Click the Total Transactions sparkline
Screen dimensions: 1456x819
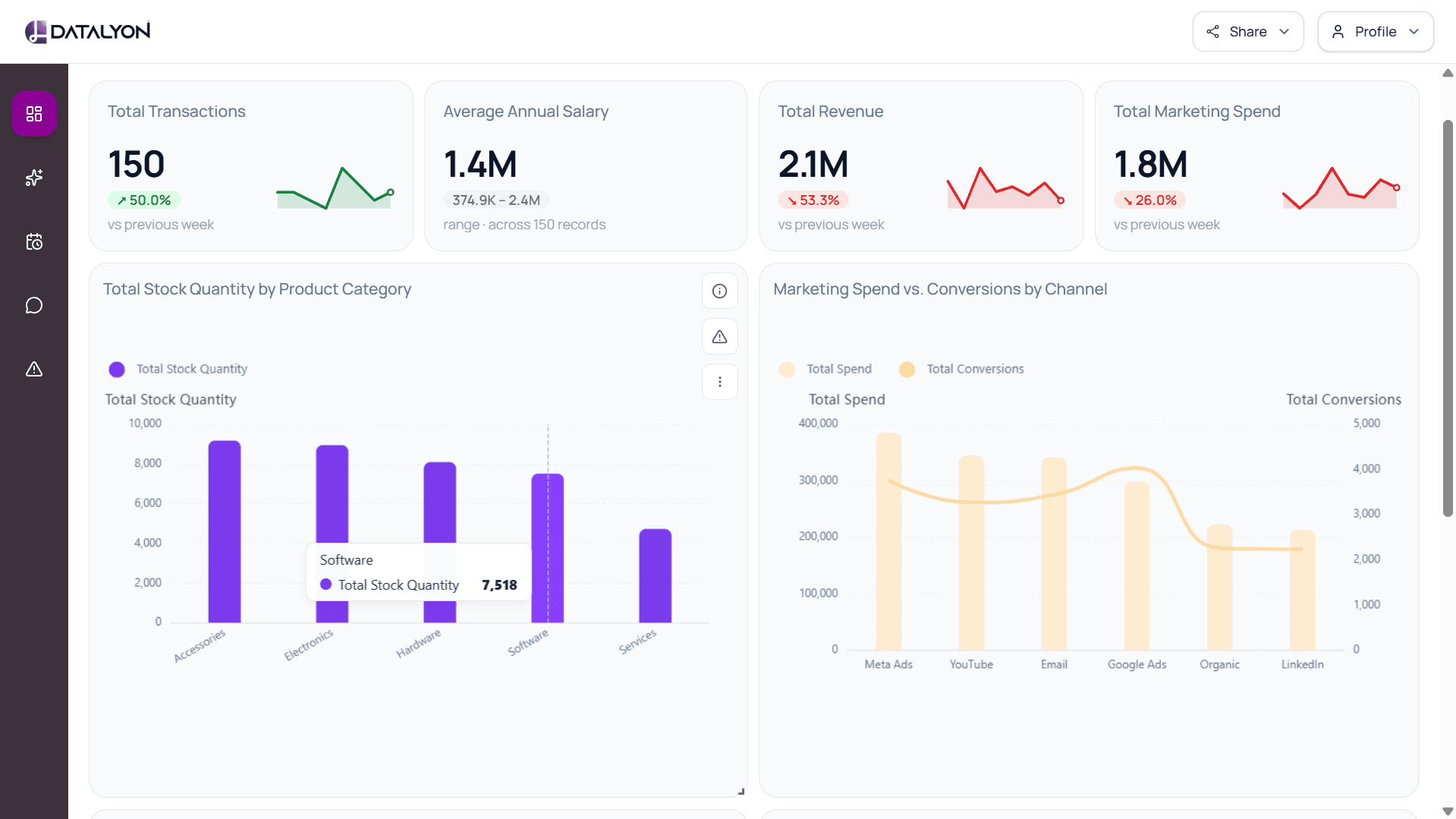click(335, 188)
